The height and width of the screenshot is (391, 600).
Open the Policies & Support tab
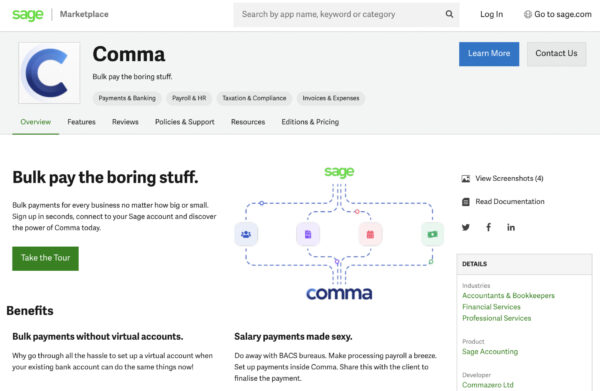185,122
